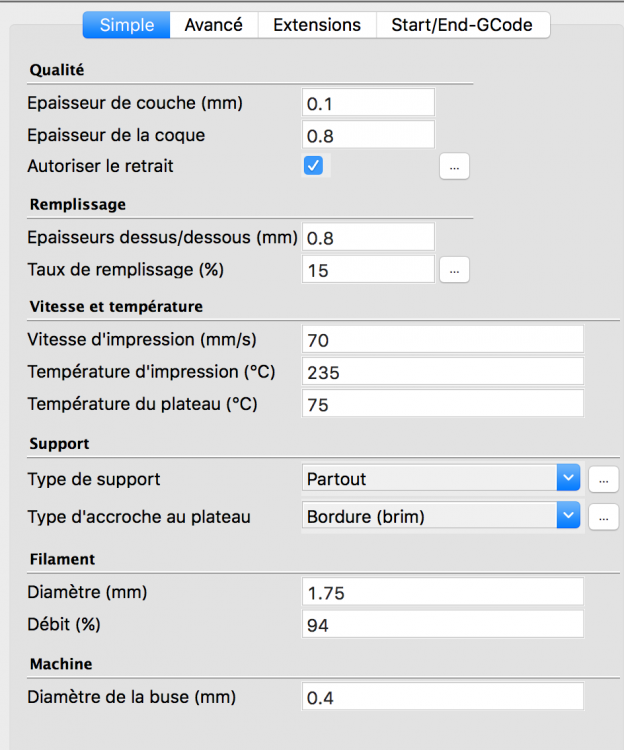This screenshot has width=624, height=750.
Task: Open retraction settings ellipsis button
Action: [454, 167]
